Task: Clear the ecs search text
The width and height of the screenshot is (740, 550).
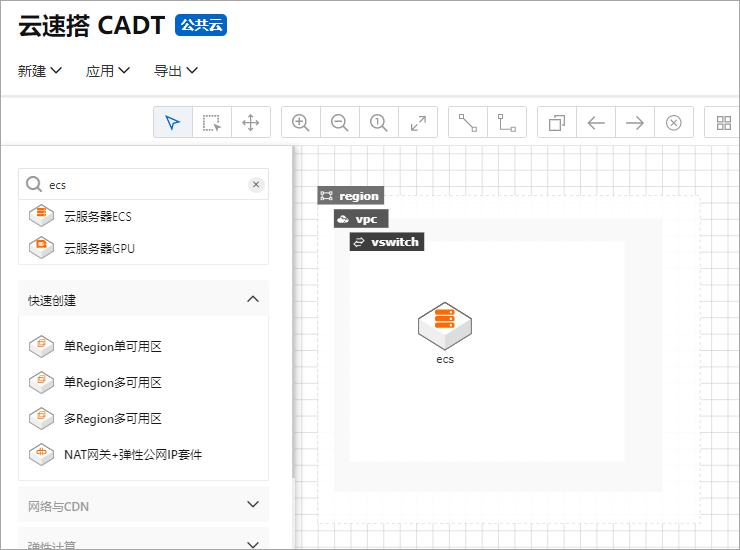Action: click(256, 184)
